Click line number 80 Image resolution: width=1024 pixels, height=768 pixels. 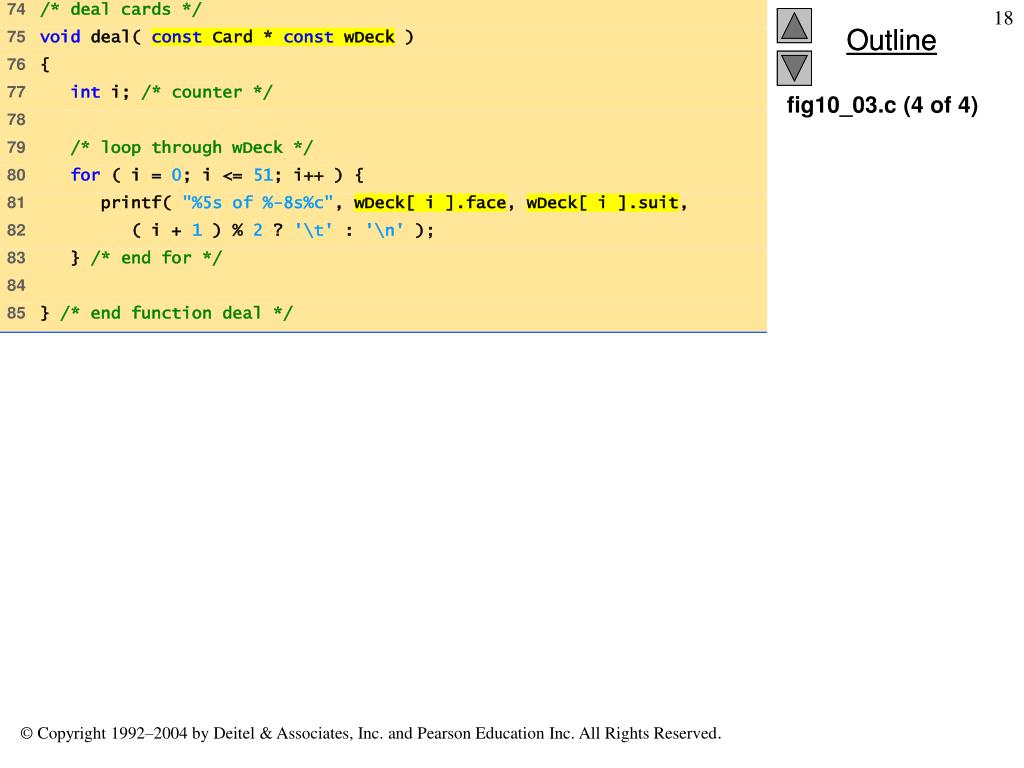[x=16, y=175]
